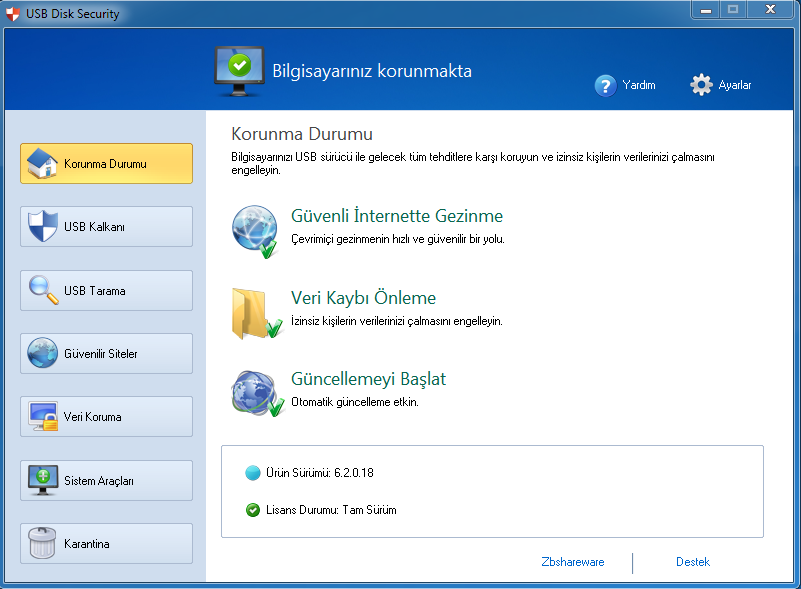Click the USB Disk Security title bar icon

tap(13, 14)
